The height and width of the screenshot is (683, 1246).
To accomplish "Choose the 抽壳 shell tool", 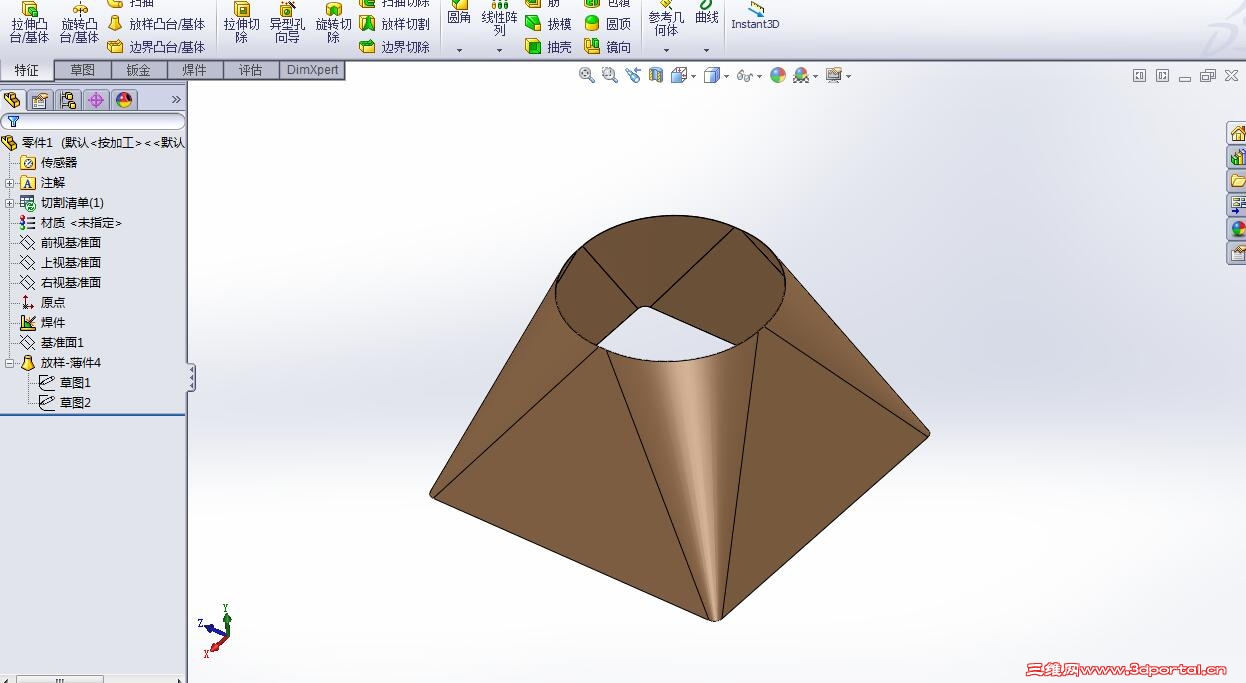I will click(x=549, y=47).
